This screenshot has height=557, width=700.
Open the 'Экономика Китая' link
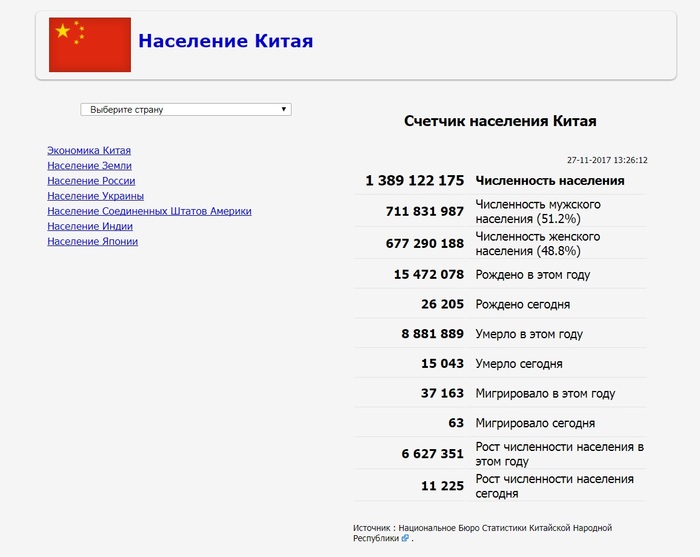pyautogui.click(x=89, y=150)
